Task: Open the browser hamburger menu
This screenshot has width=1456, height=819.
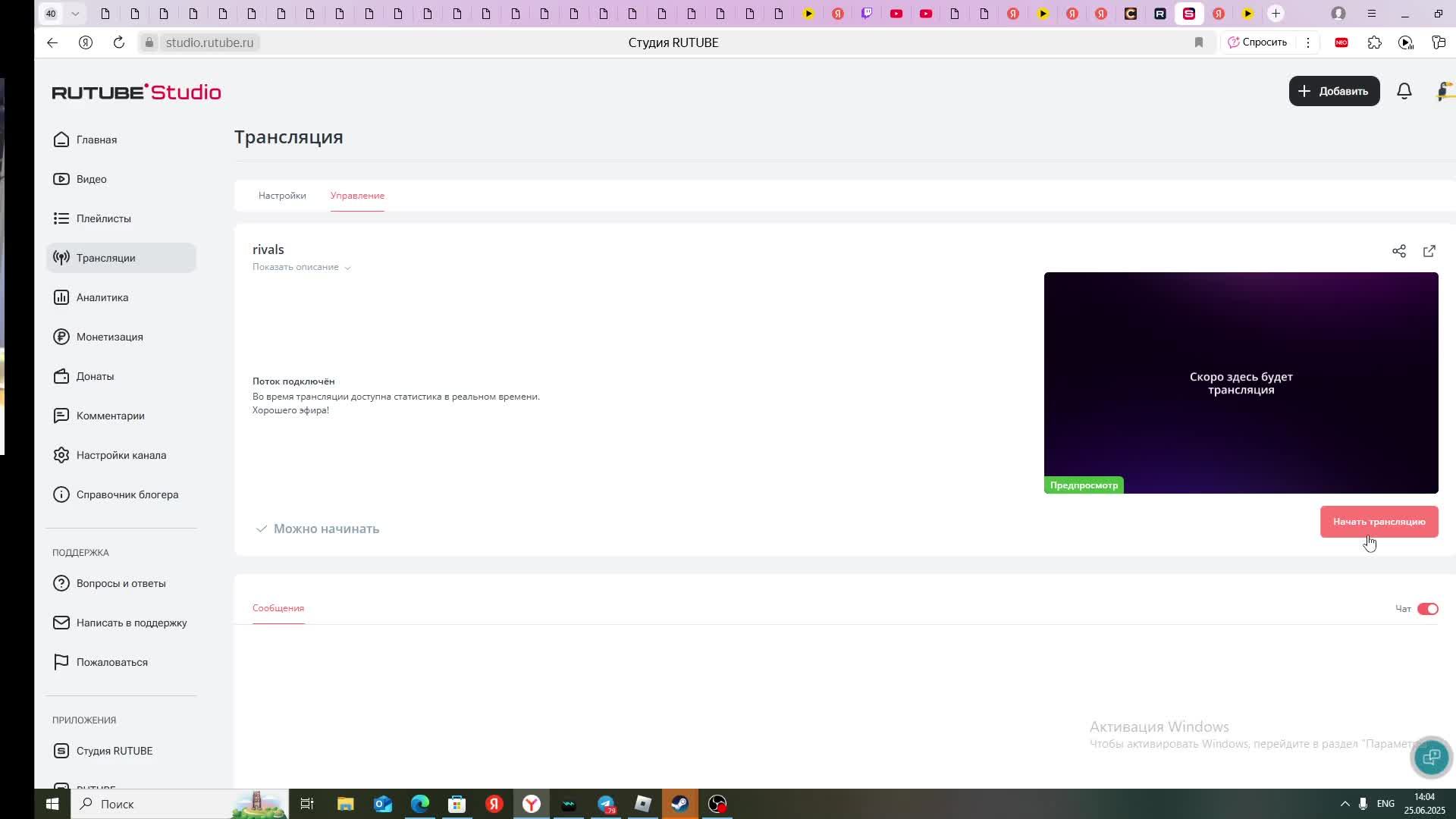Action: (1371, 14)
